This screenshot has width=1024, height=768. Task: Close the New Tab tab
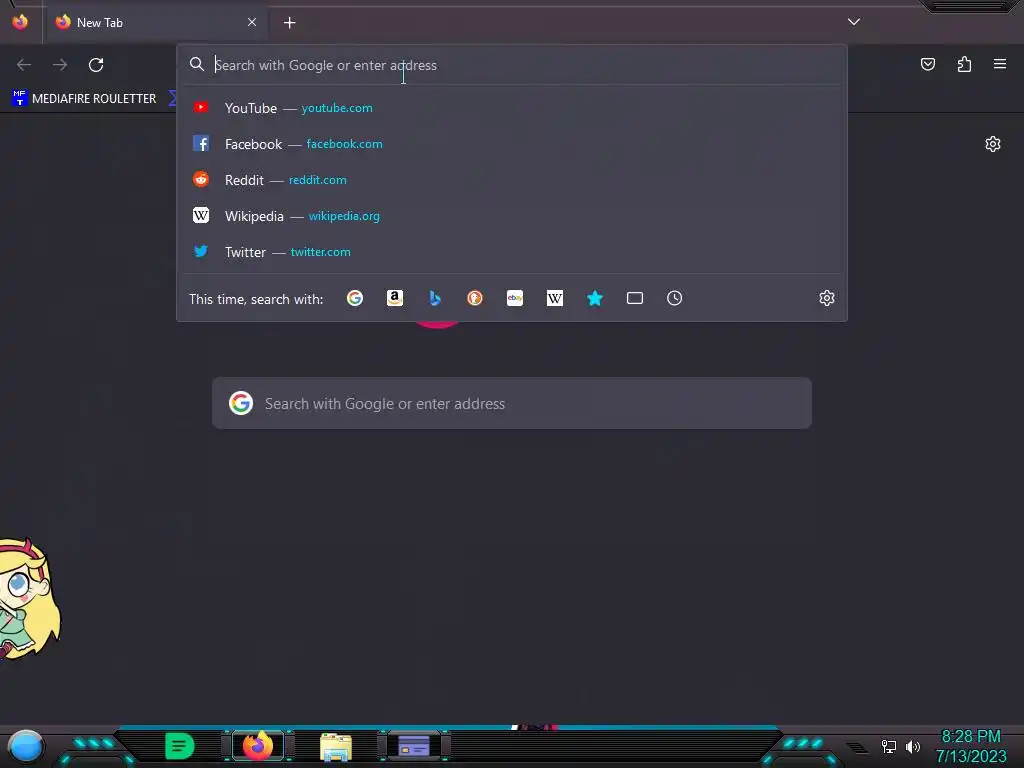pos(252,22)
